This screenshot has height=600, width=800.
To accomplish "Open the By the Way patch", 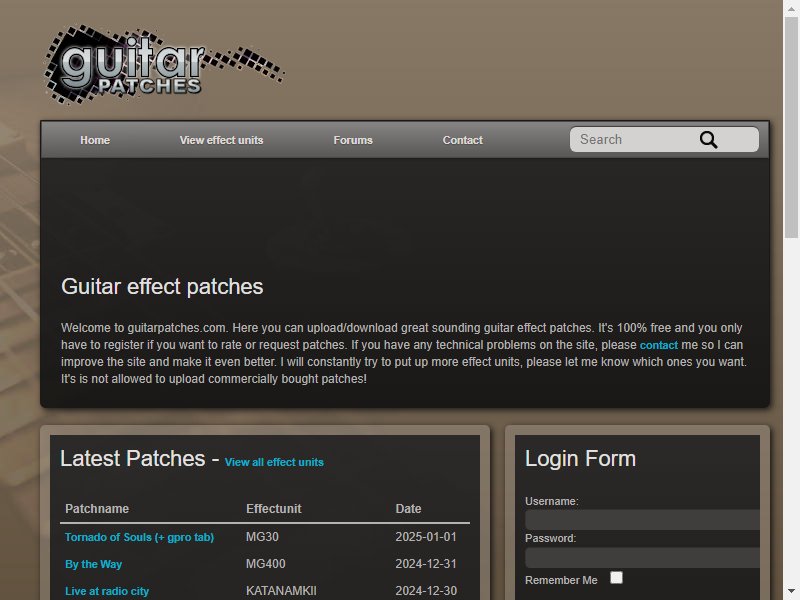I will 93,564.
